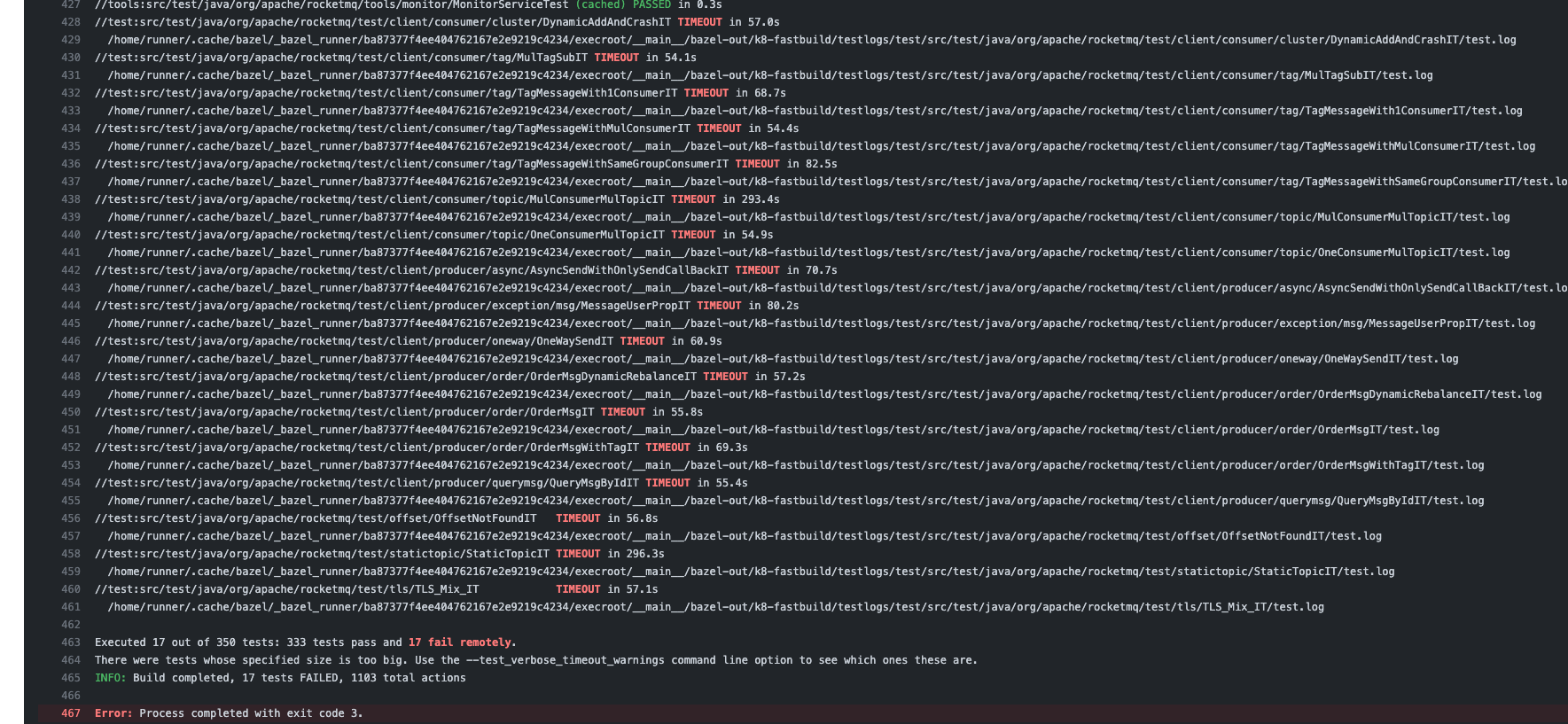Click the OrderMsgWithTagIT TIMEOUT in 69.3s line

tap(421, 448)
